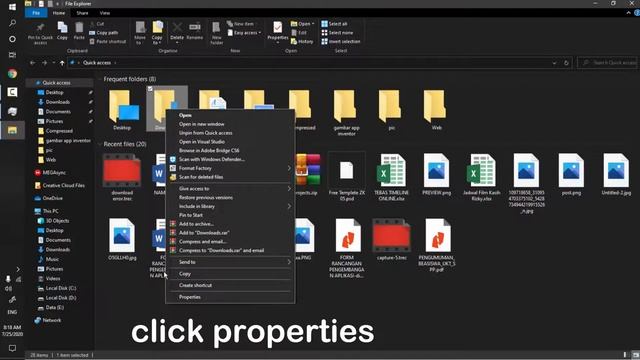
Task: Click the Properties ribbon icon
Action: 278,32
